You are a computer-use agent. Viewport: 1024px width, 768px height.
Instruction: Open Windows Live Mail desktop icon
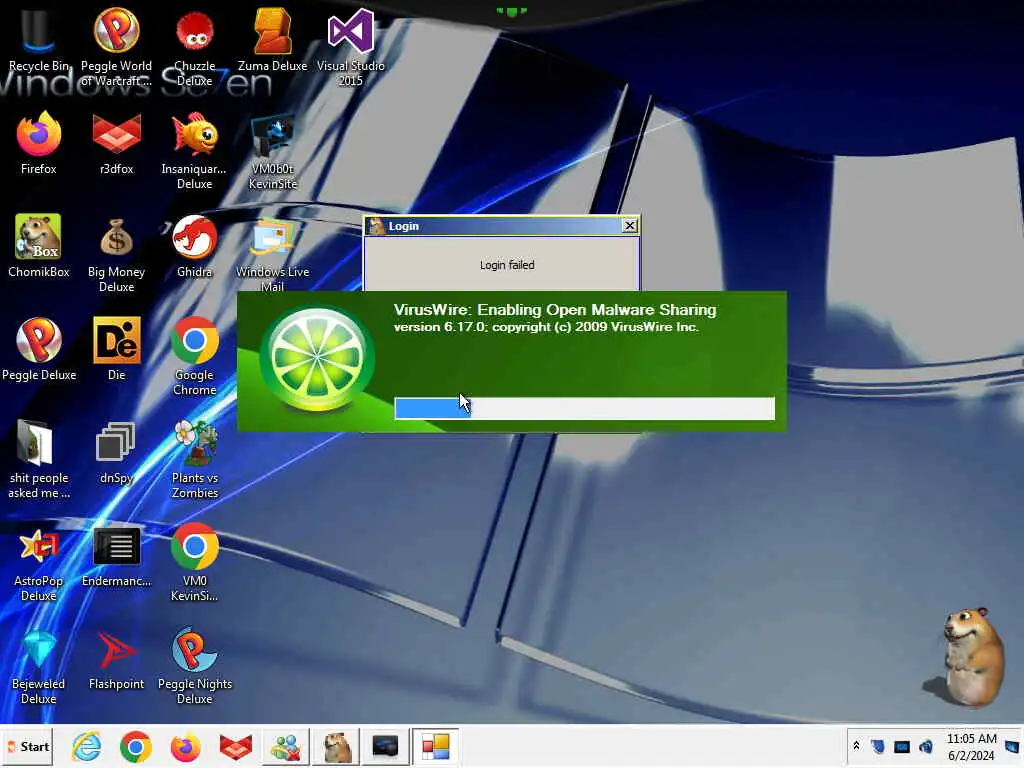pos(272,253)
